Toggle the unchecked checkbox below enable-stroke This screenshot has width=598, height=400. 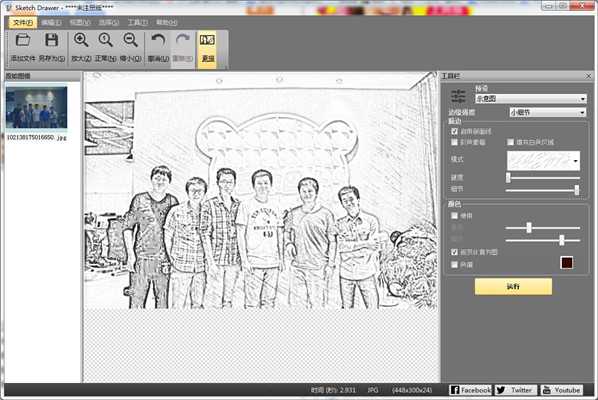[454, 142]
